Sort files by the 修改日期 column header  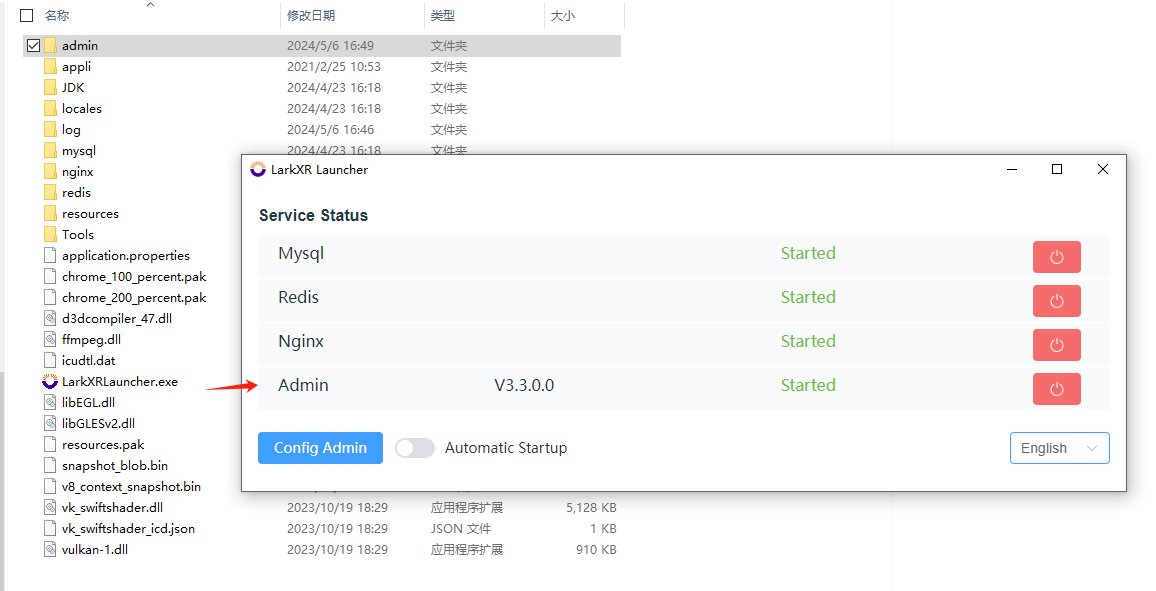click(x=310, y=15)
